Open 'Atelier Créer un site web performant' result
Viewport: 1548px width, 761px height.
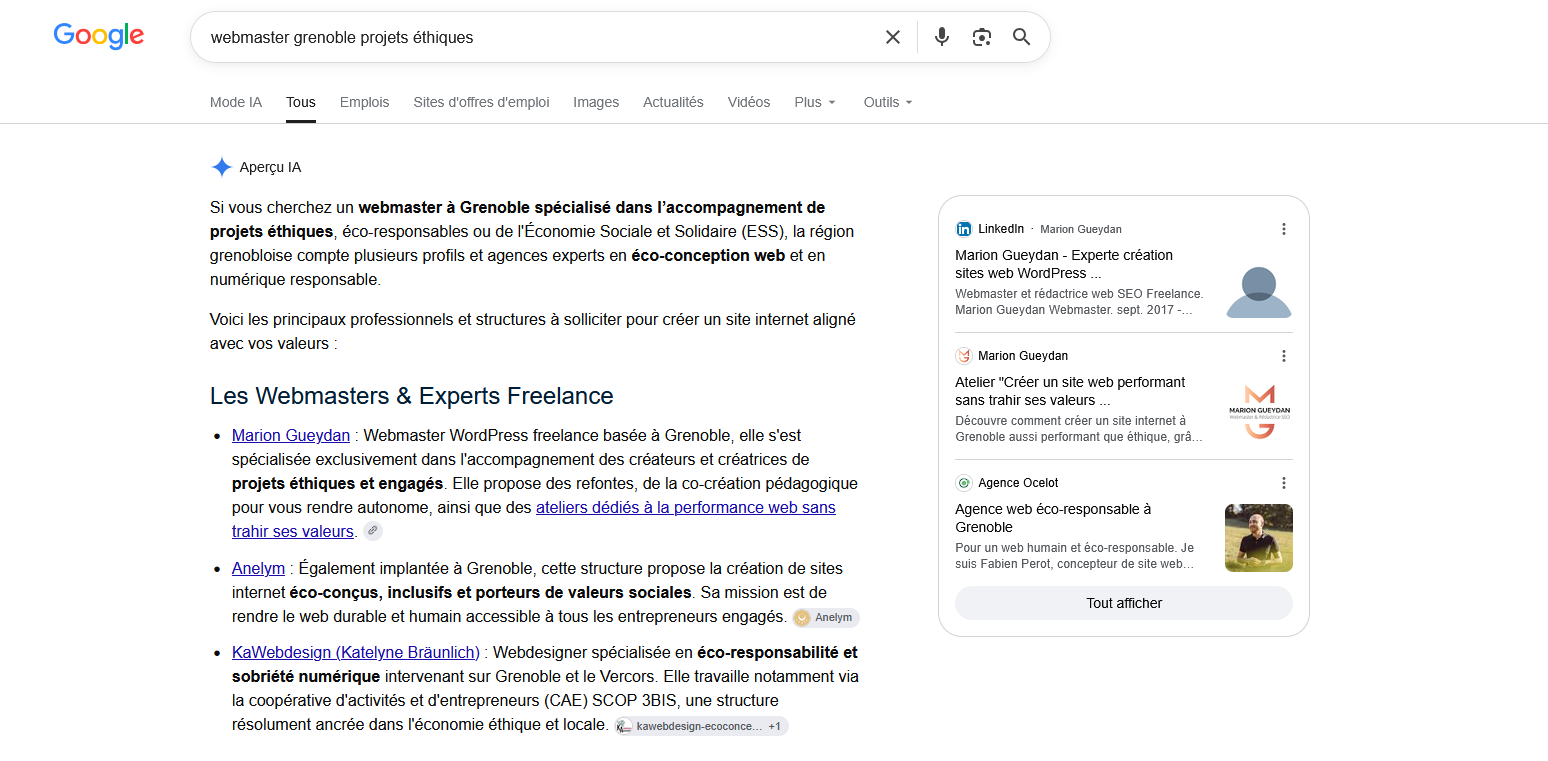pos(1070,391)
